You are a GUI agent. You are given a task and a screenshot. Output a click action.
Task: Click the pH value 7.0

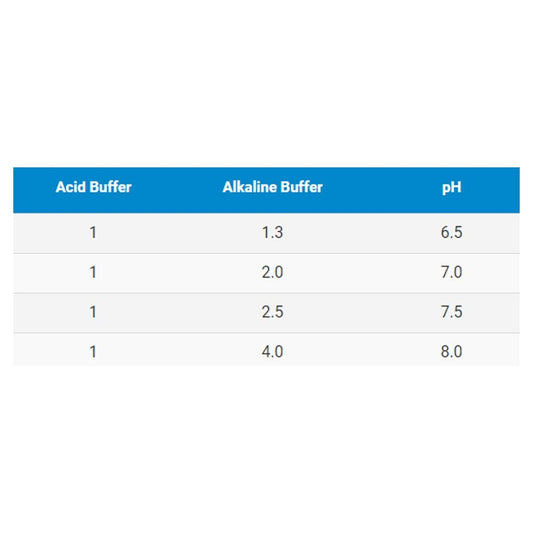pyautogui.click(x=451, y=272)
